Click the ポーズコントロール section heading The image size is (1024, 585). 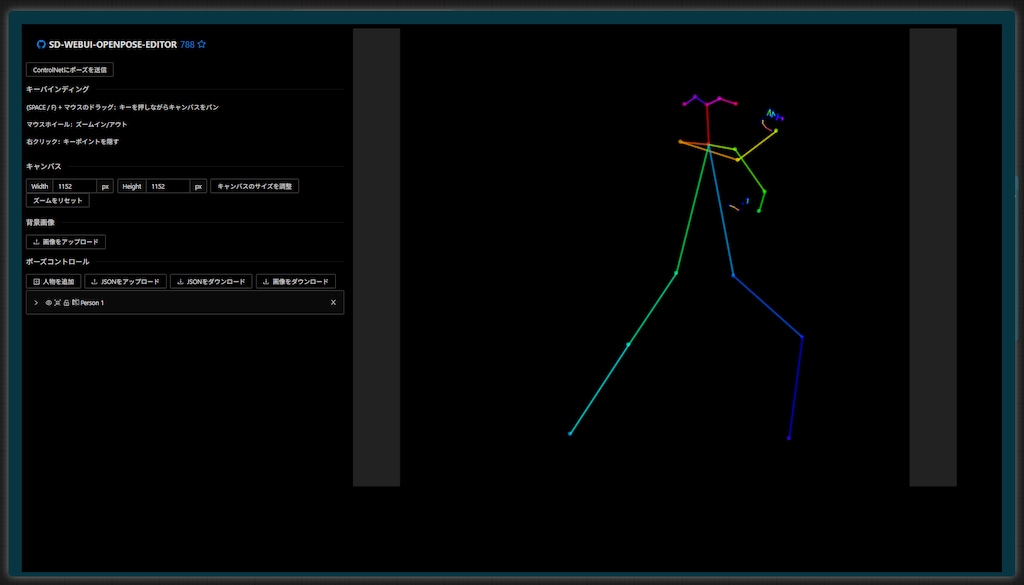(57, 262)
